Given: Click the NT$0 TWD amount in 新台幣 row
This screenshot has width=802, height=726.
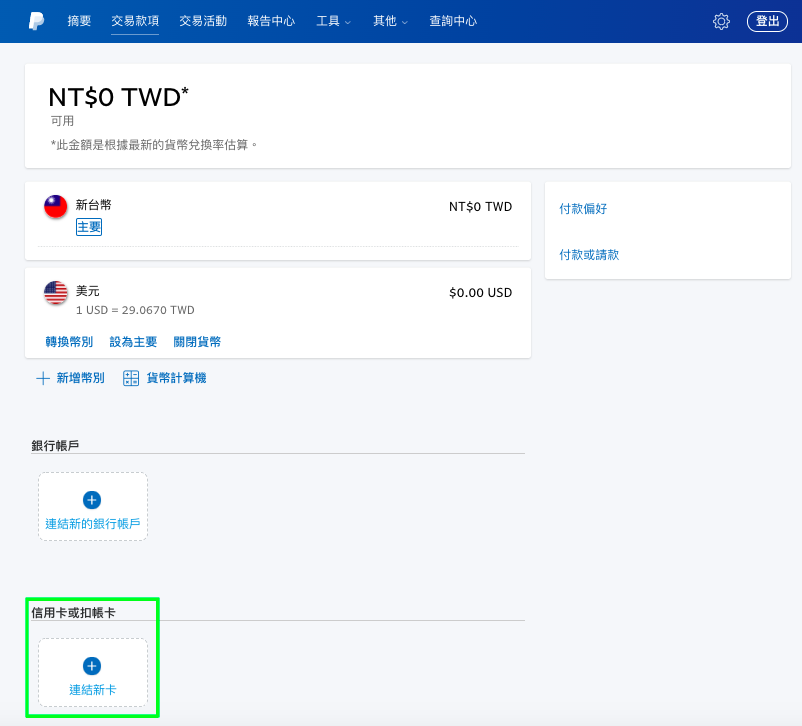Looking at the screenshot, I should pyautogui.click(x=480, y=207).
